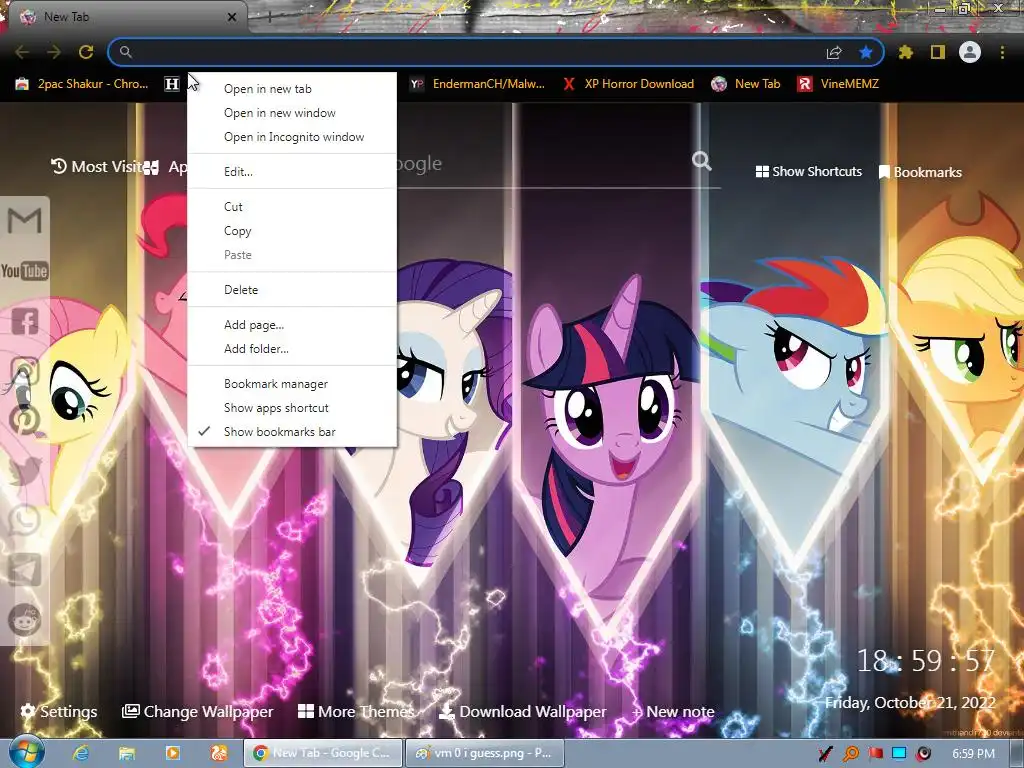Click the blue bookmark star
Screen dimensions: 1024x768
tap(866, 52)
